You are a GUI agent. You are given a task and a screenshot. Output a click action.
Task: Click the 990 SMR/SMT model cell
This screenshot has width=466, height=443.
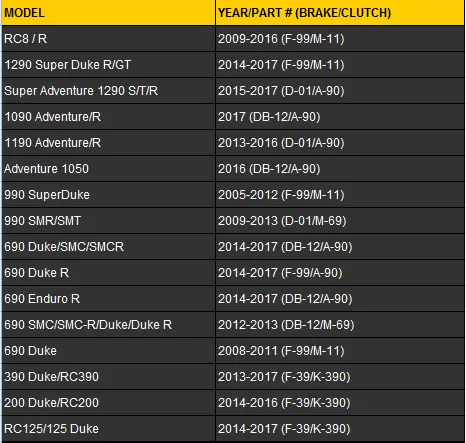tap(109, 221)
